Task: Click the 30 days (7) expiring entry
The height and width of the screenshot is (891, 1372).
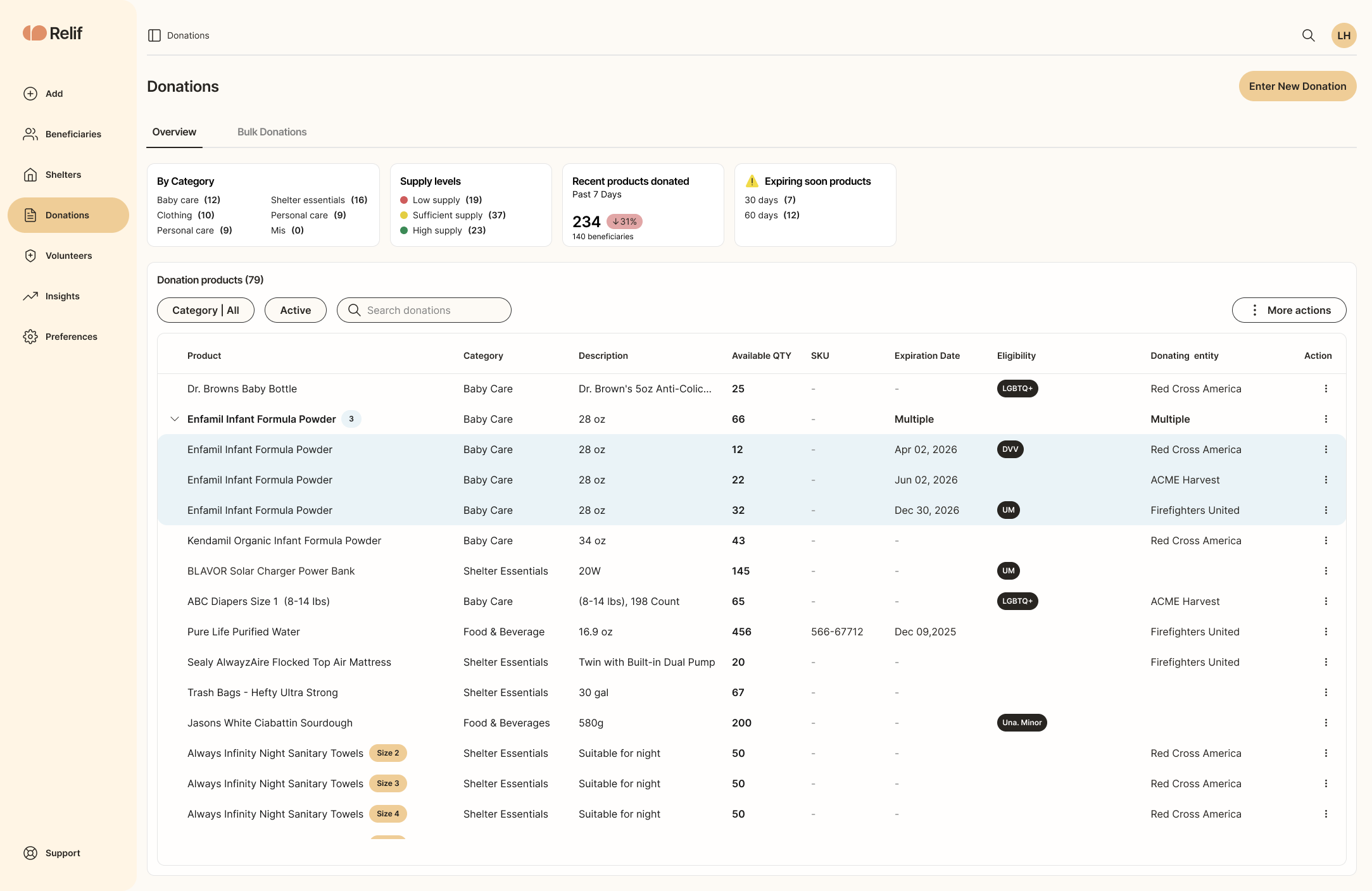Action: coord(770,200)
